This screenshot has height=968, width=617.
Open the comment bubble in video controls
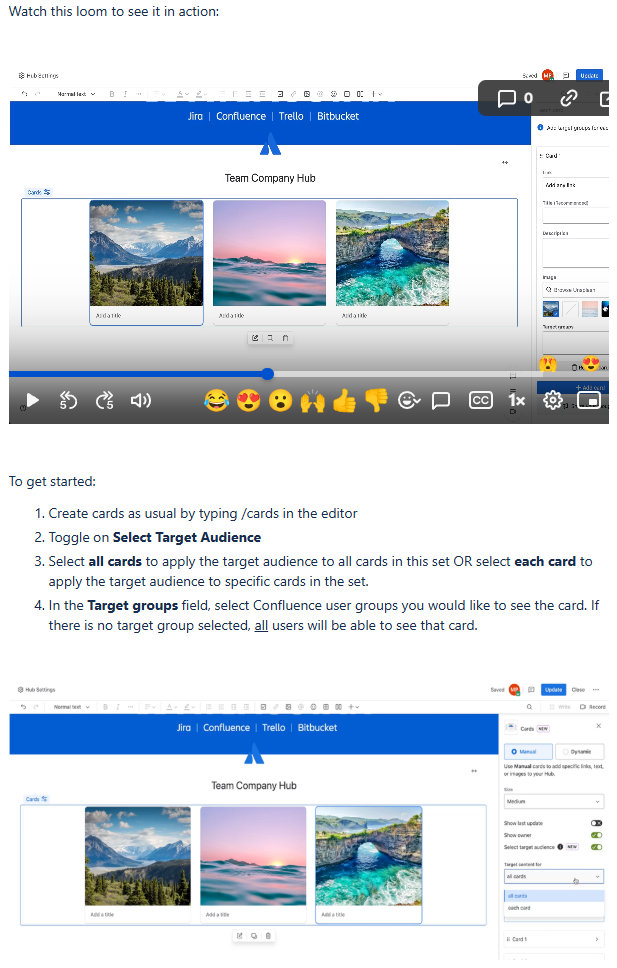[441, 401]
